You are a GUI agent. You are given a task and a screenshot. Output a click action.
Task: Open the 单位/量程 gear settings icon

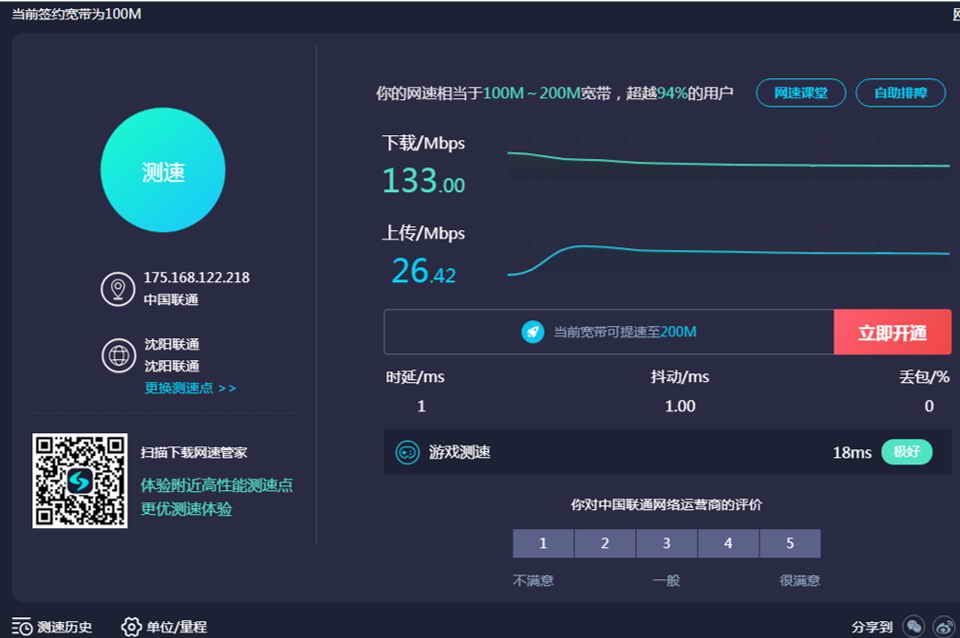pyautogui.click(x=131, y=626)
